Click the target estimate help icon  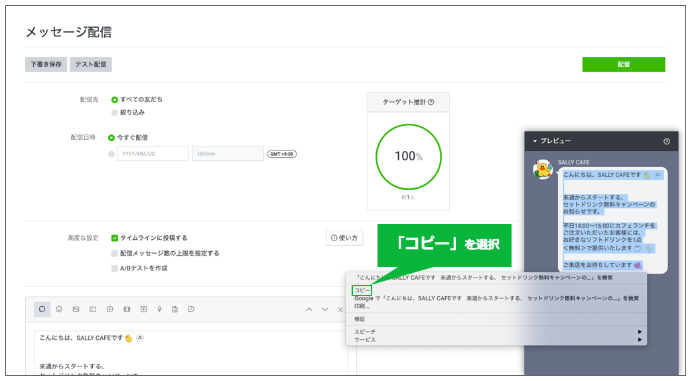431,102
